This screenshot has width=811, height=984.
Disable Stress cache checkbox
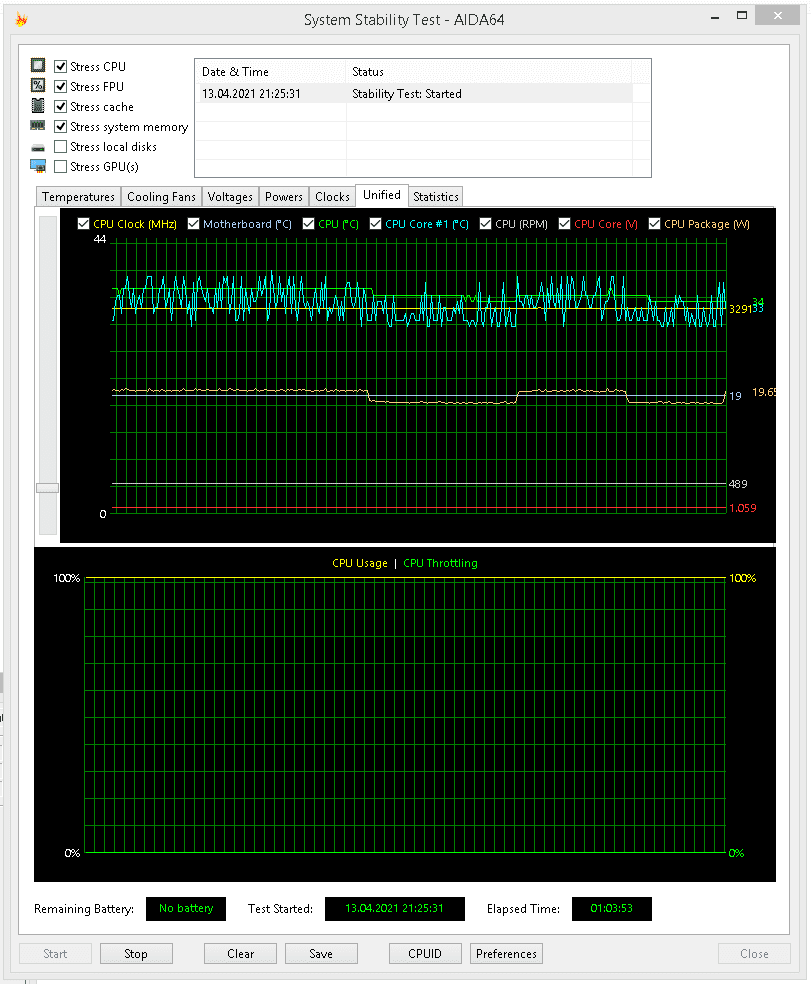61,107
